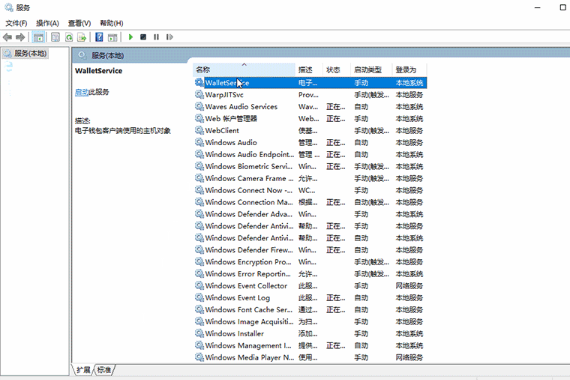Click the Refresh toolbar icon
This screenshot has height=380, width=570.
point(69,37)
